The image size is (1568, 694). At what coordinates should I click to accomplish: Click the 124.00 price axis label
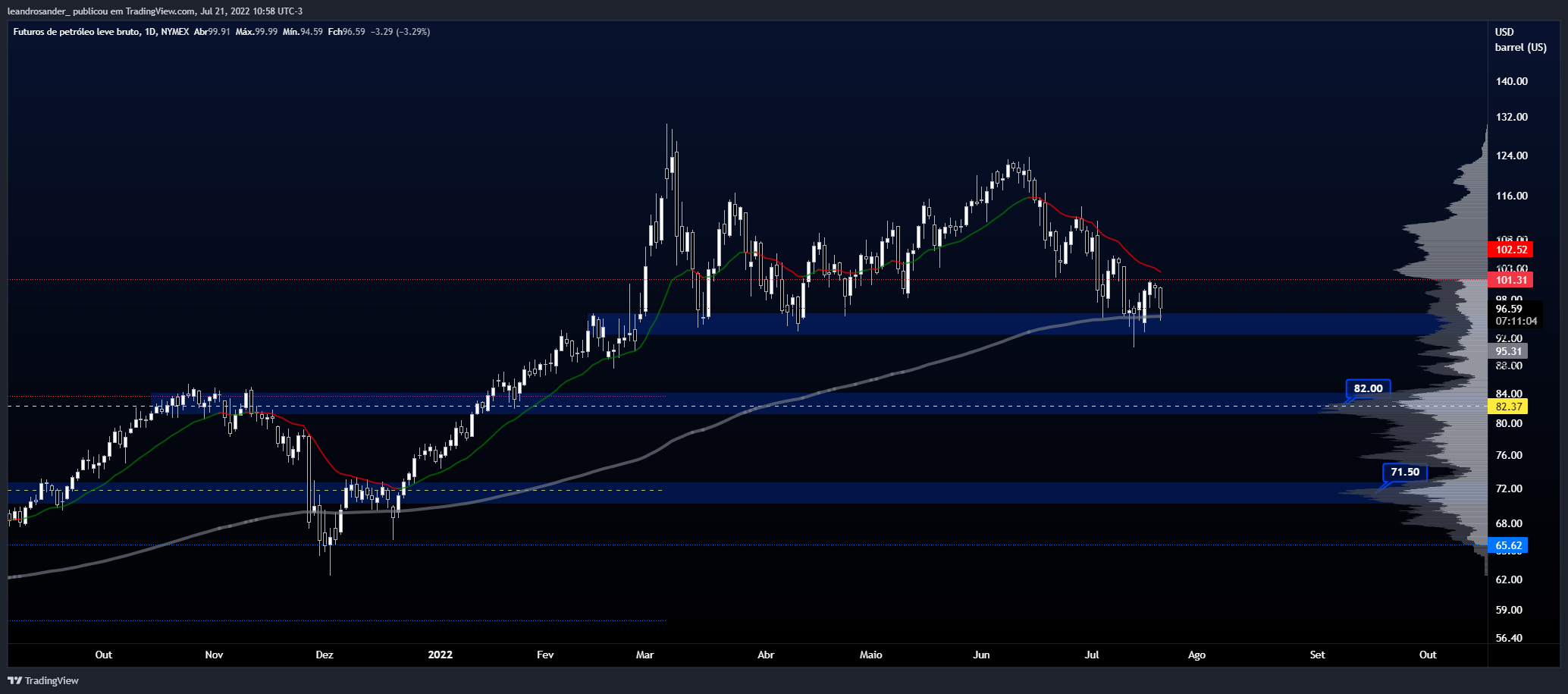tap(1512, 155)
